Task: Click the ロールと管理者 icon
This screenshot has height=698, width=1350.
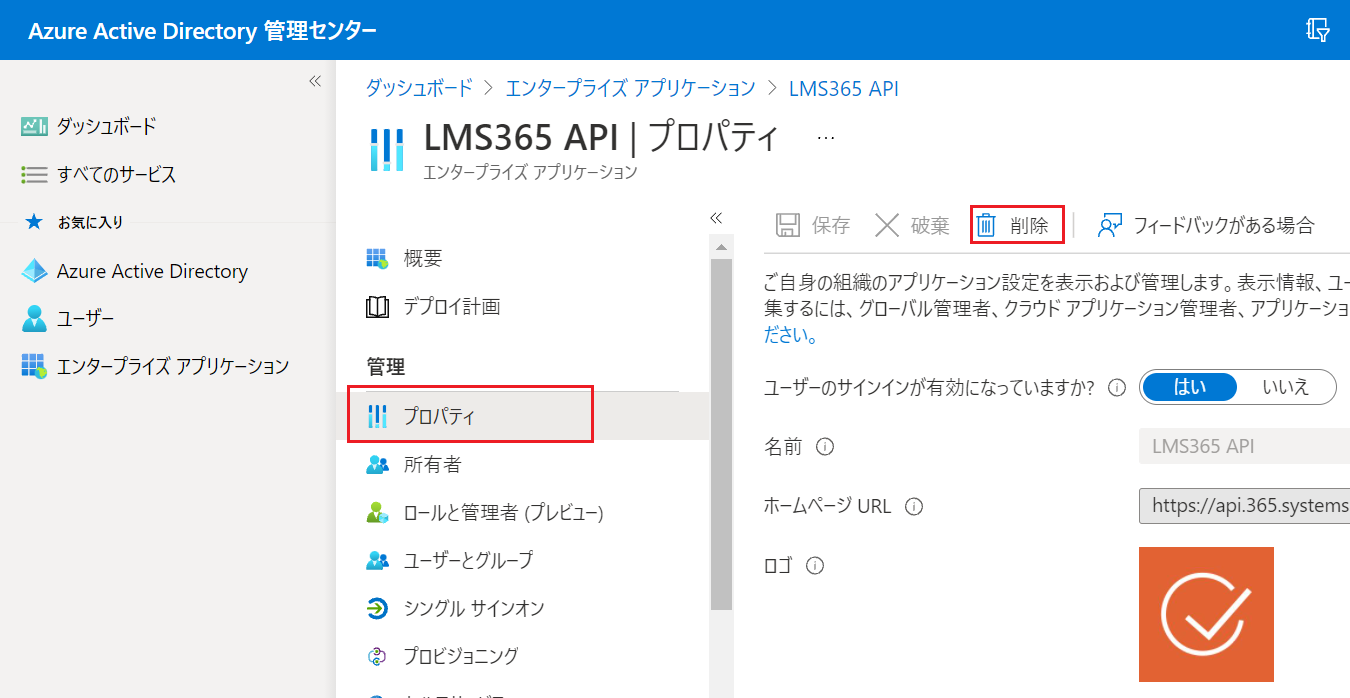Action: click(x=377, y=513)
